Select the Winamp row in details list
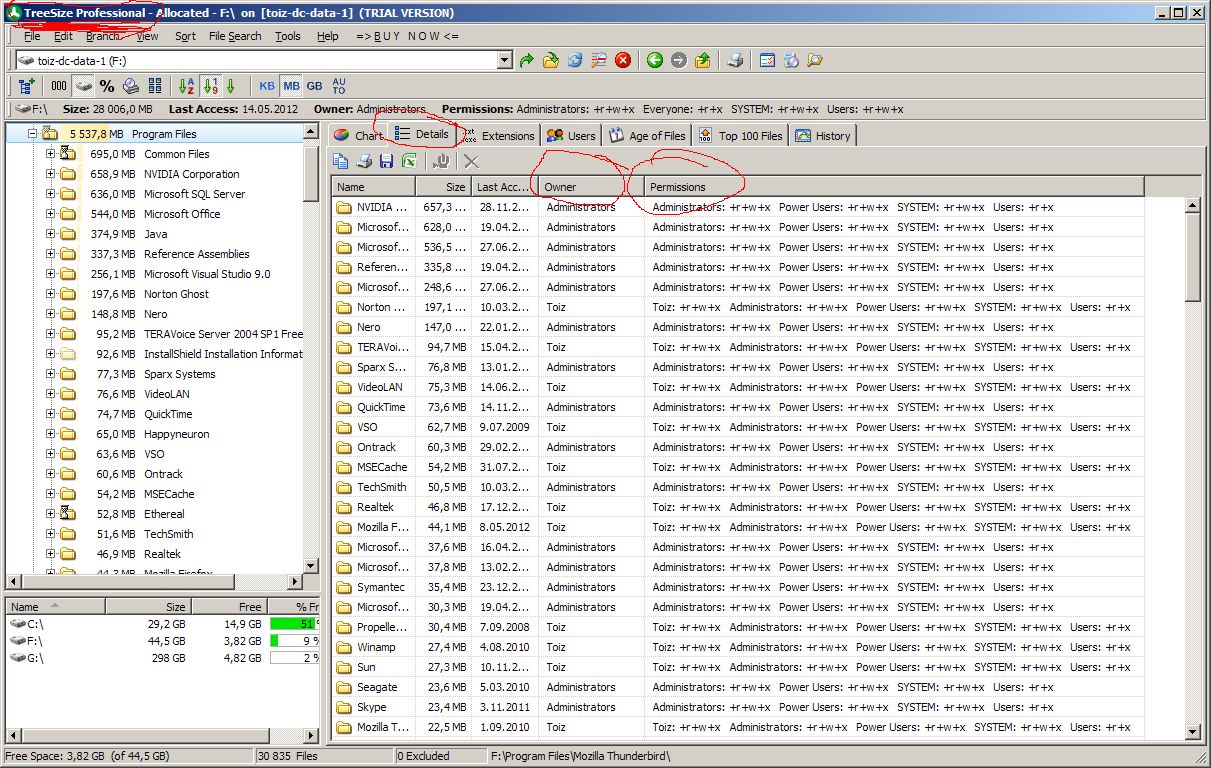 [x=738, y=647]
